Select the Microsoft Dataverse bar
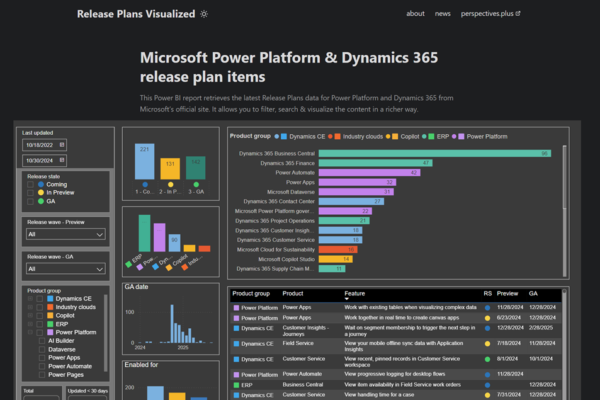Viewport: 600px width, 400px height. pos(356,192)
